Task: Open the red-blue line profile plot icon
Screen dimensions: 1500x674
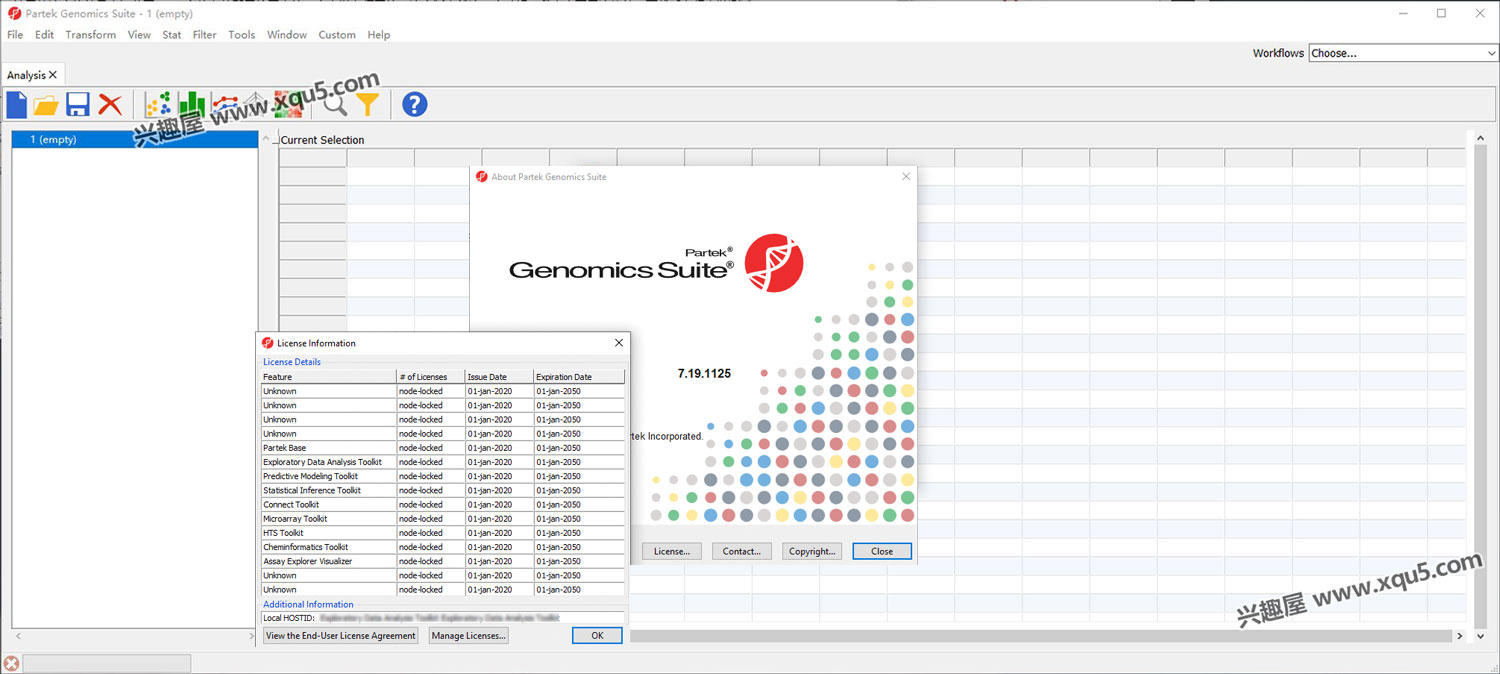Action: coord(225,104)
